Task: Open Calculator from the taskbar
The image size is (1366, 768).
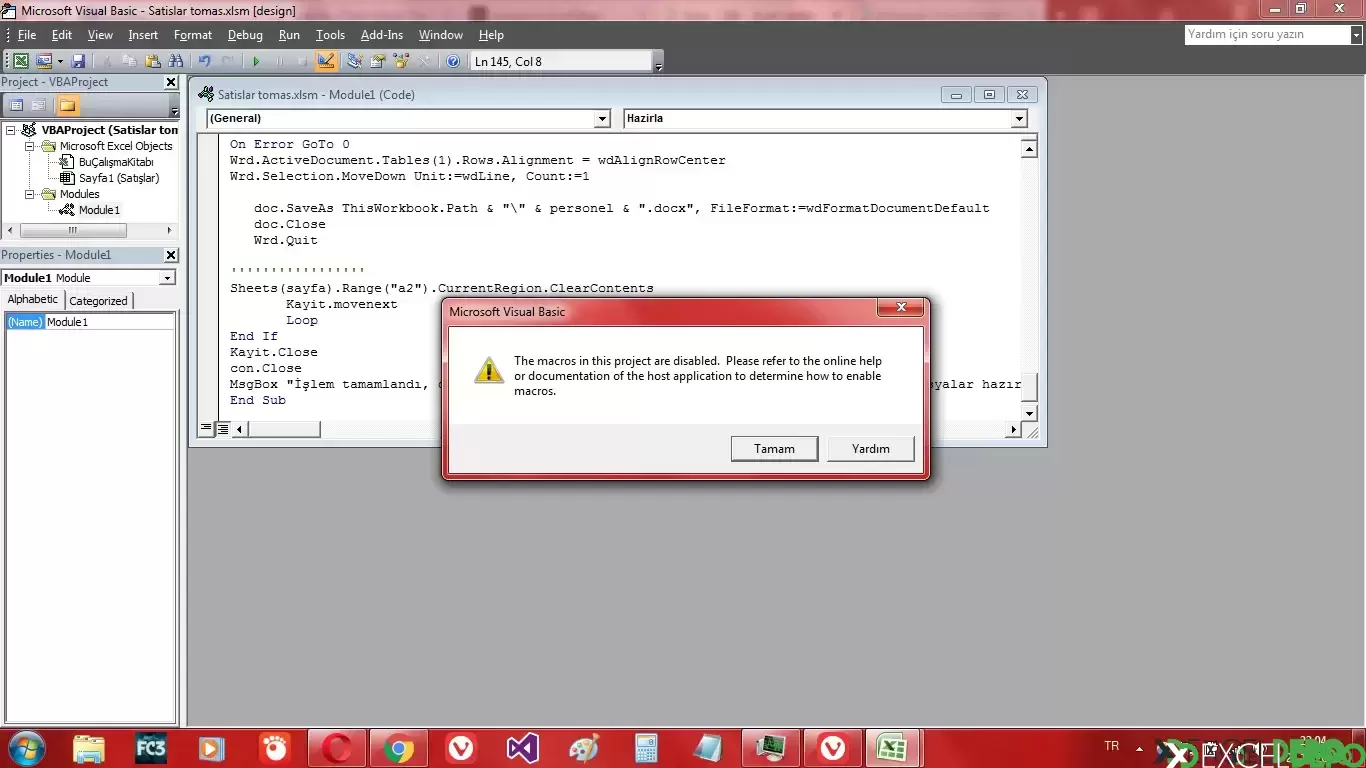Action: [646, 748]
